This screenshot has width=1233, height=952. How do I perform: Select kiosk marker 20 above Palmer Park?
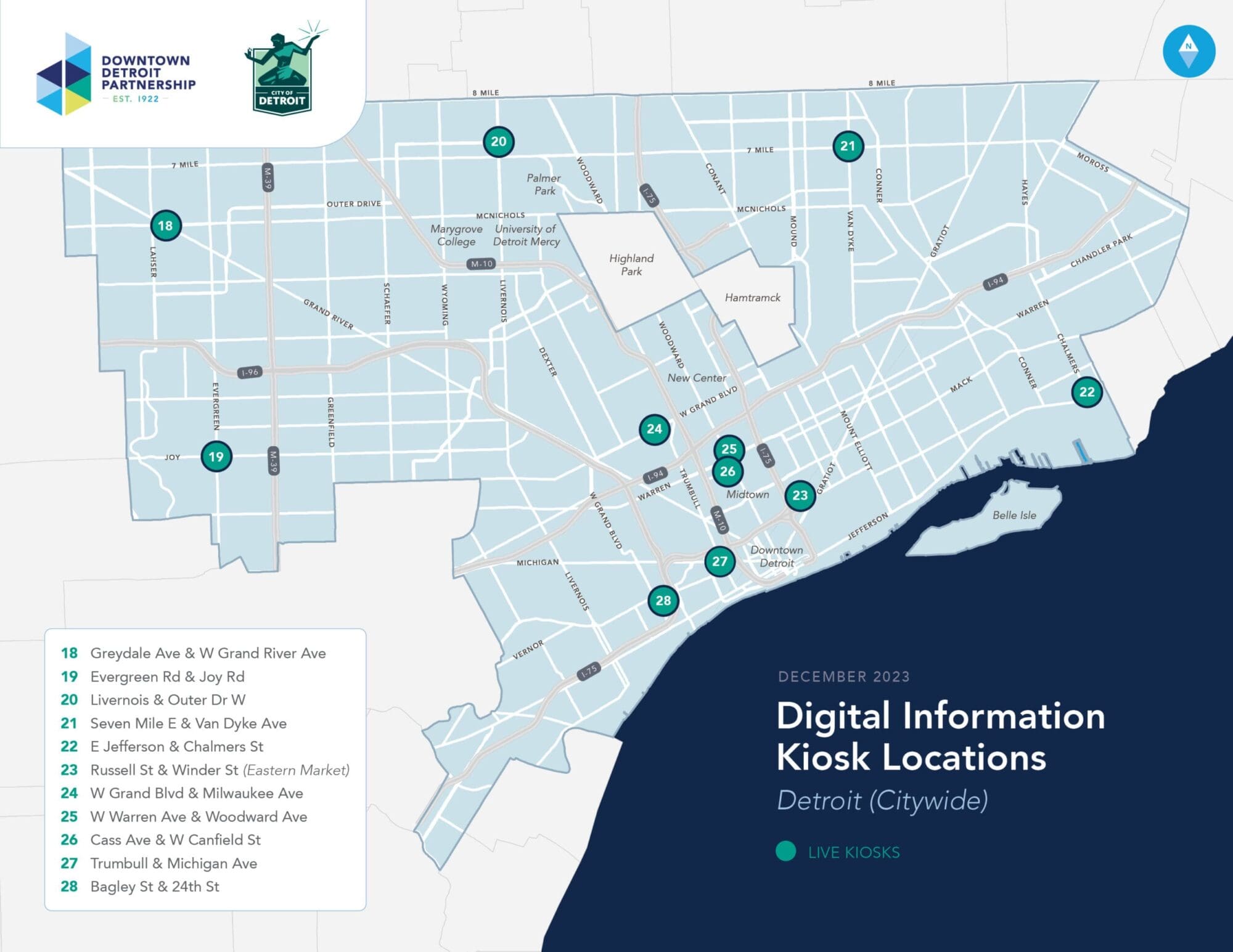[x=498, y=142]
